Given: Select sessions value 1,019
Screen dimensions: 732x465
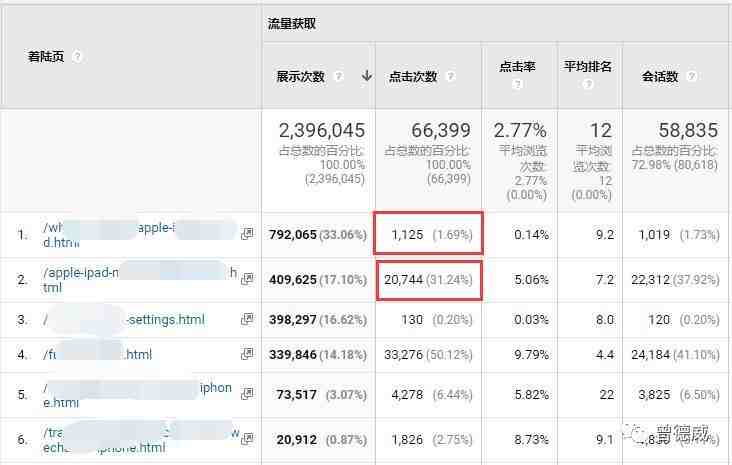Looking at the screenshot, I should point(654,234).
